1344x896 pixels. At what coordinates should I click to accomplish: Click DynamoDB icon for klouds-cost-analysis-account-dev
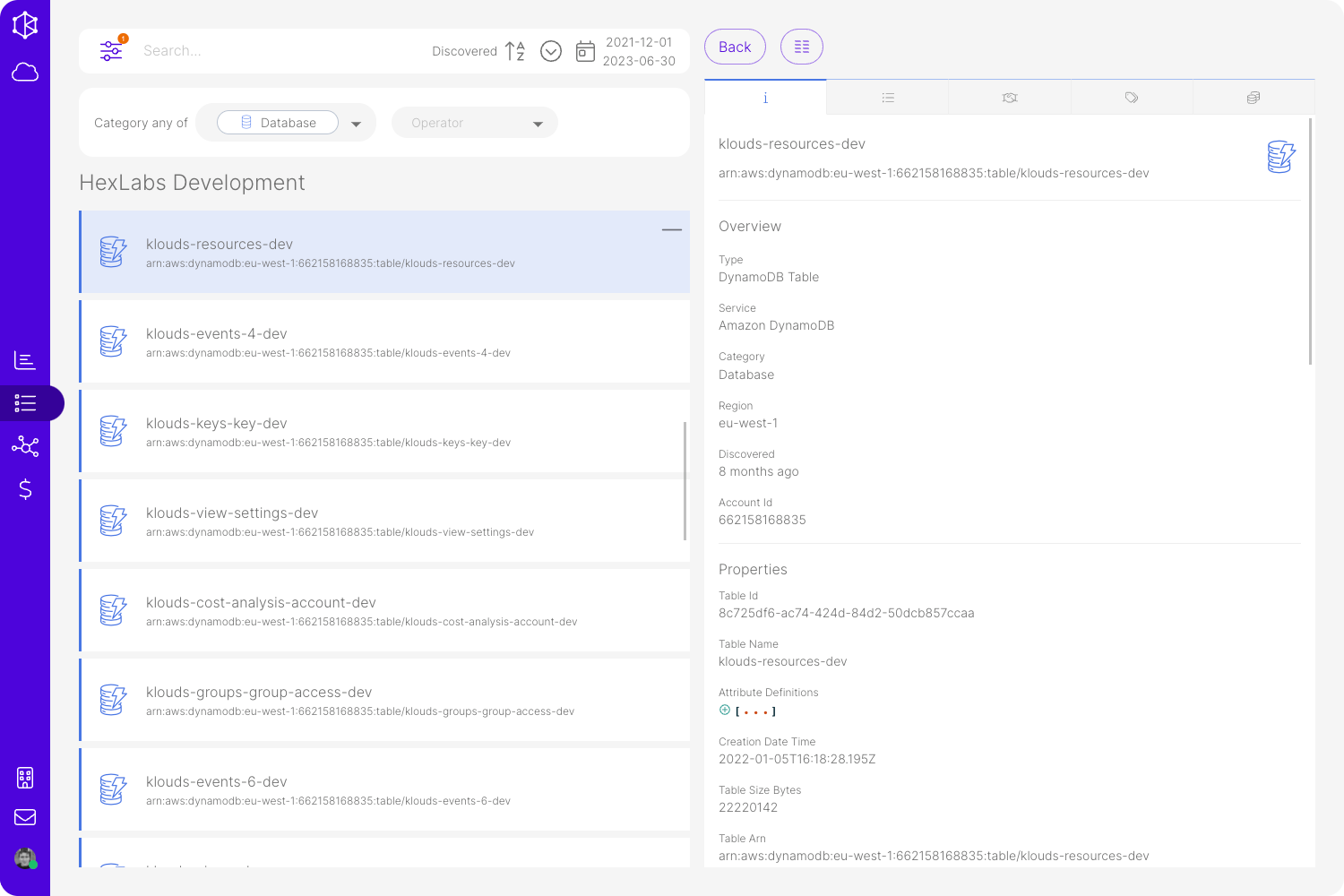pos(113,610)
